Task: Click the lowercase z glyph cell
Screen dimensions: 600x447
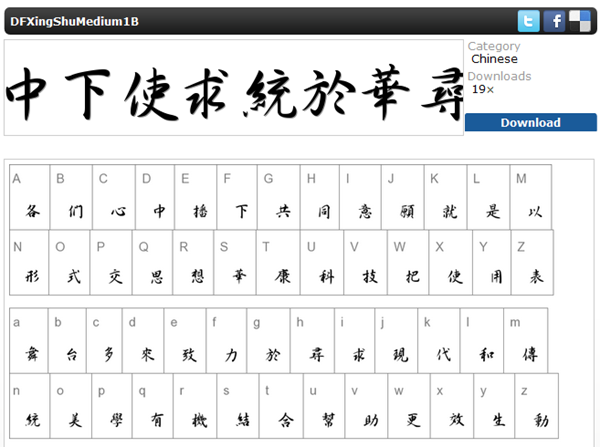Action: pos(537,406)
